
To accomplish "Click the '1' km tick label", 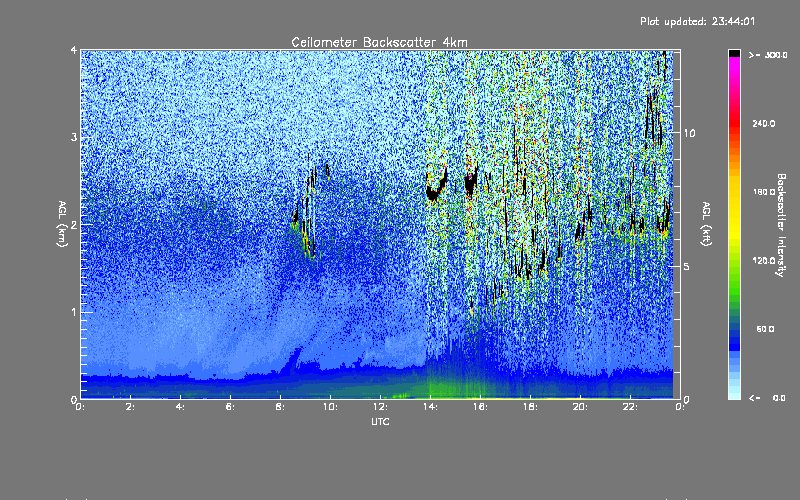I will click(74, 312).
